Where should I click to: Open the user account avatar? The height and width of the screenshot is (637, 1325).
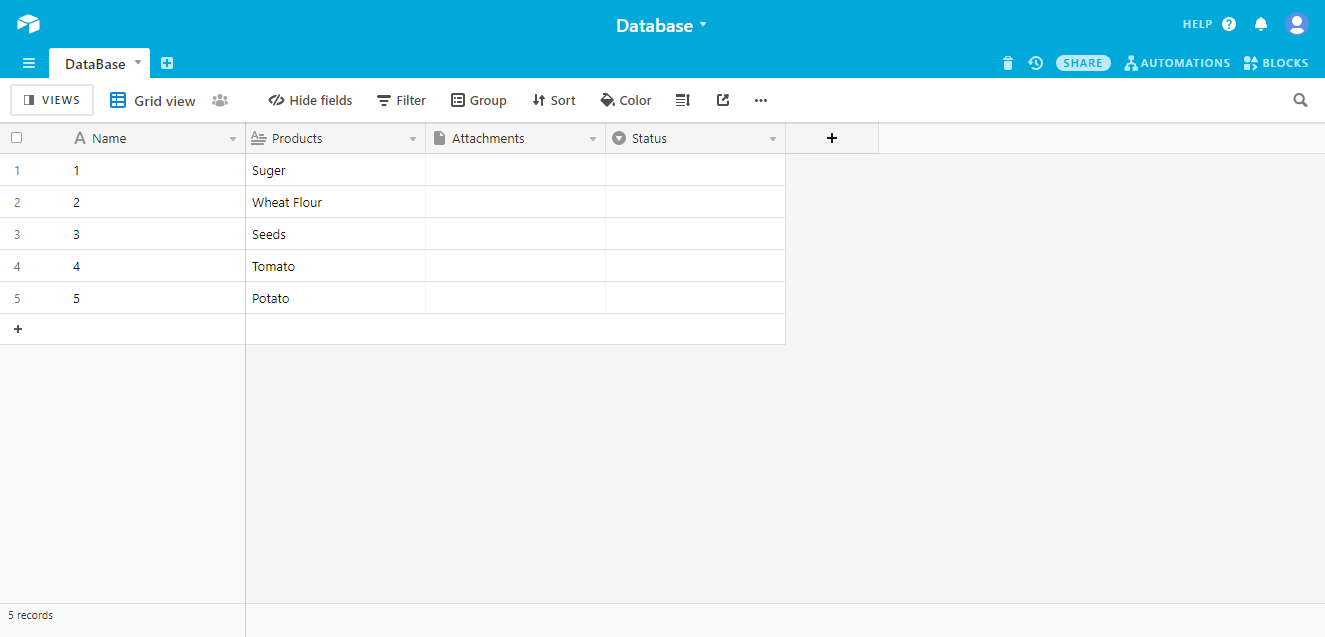1297,24
